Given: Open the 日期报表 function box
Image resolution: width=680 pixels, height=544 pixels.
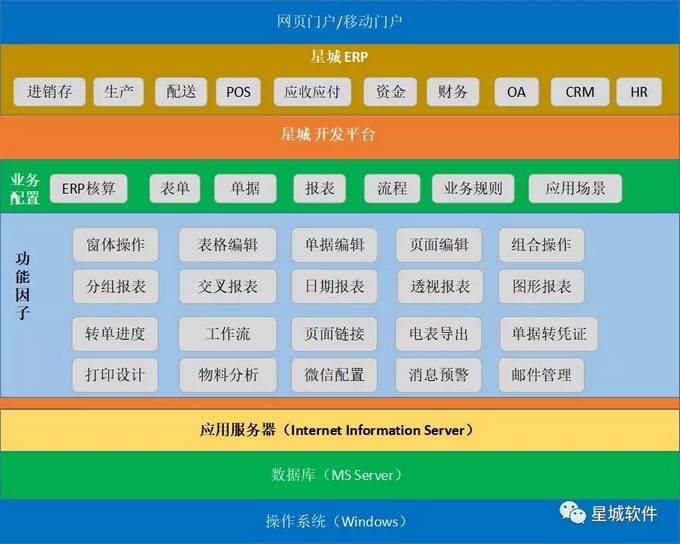Looking at the screenshot, I should [334, 286].
